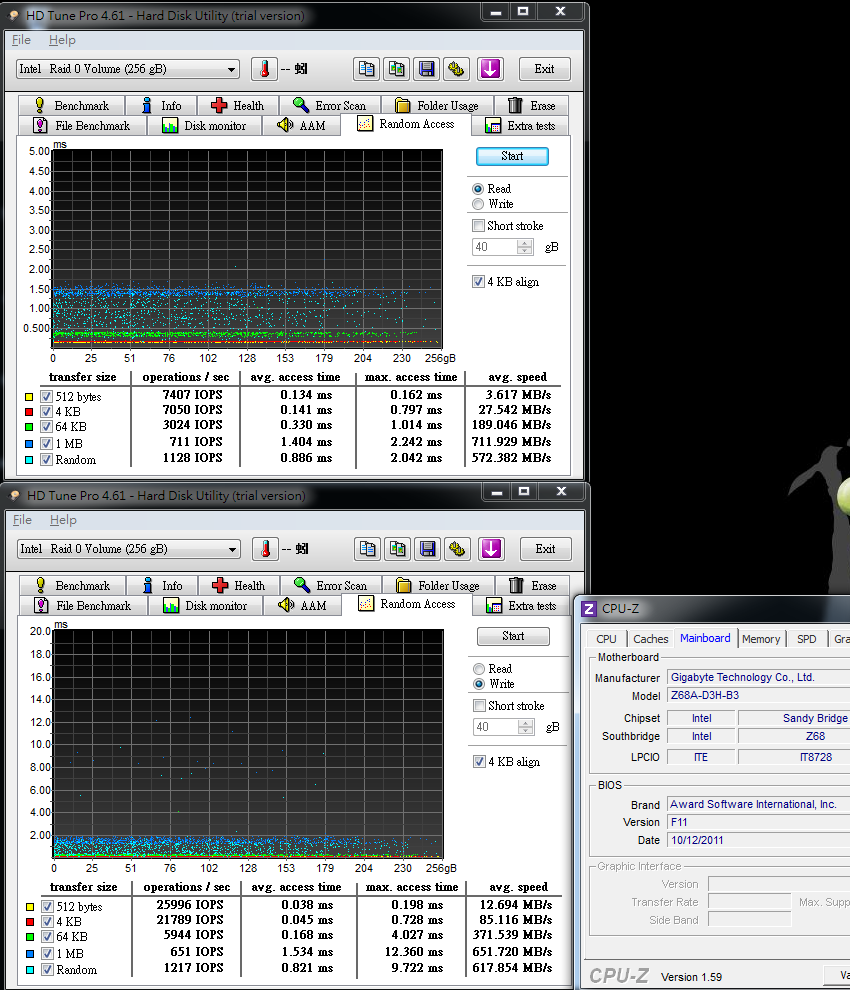Select the Read radio button in upper HD Tune window
This screenshot has width=850, height=990.
pos(478,189)
